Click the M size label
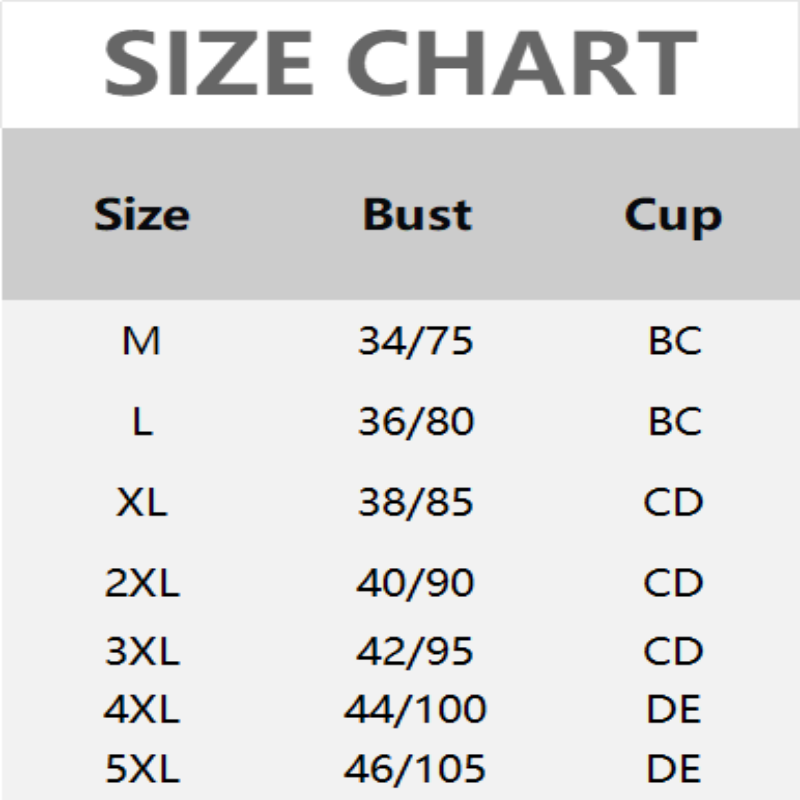Viewport: 800px width, 800px height. [141, 342]
